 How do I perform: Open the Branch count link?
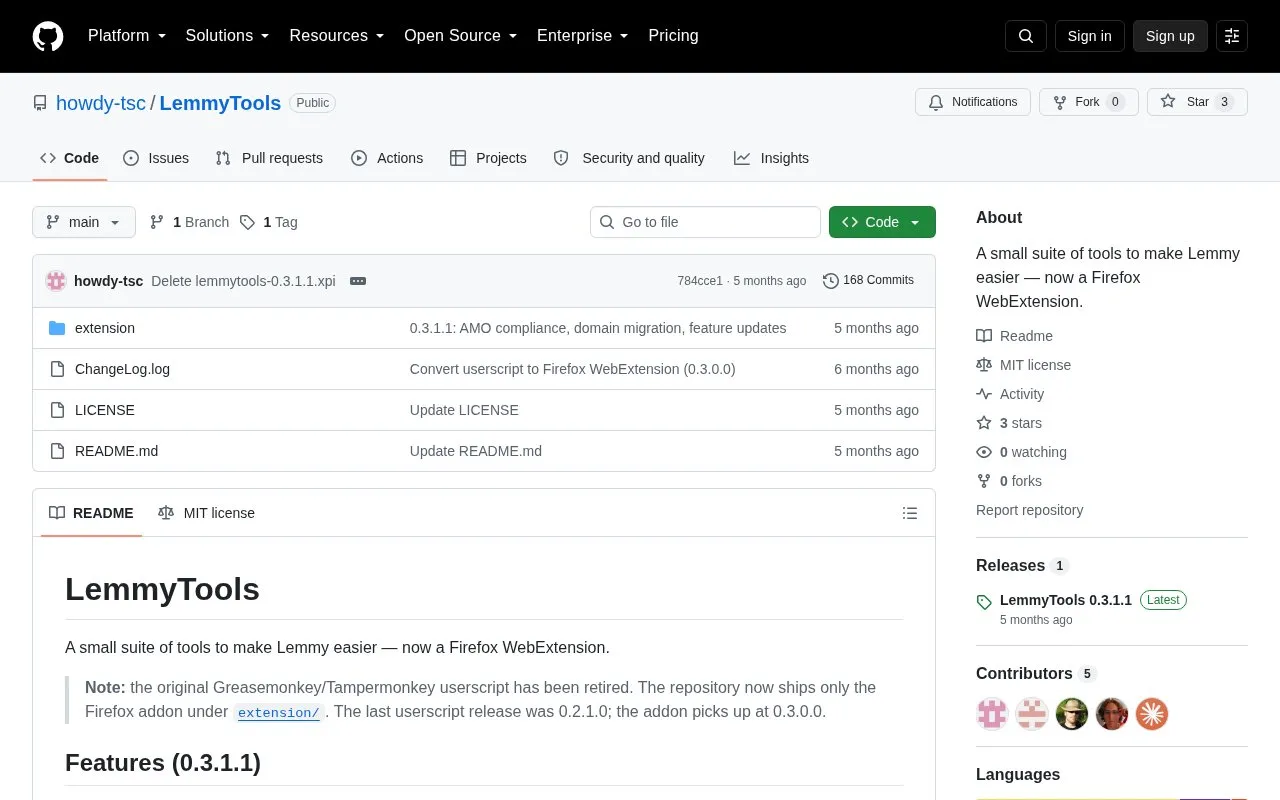coord(189,222)
